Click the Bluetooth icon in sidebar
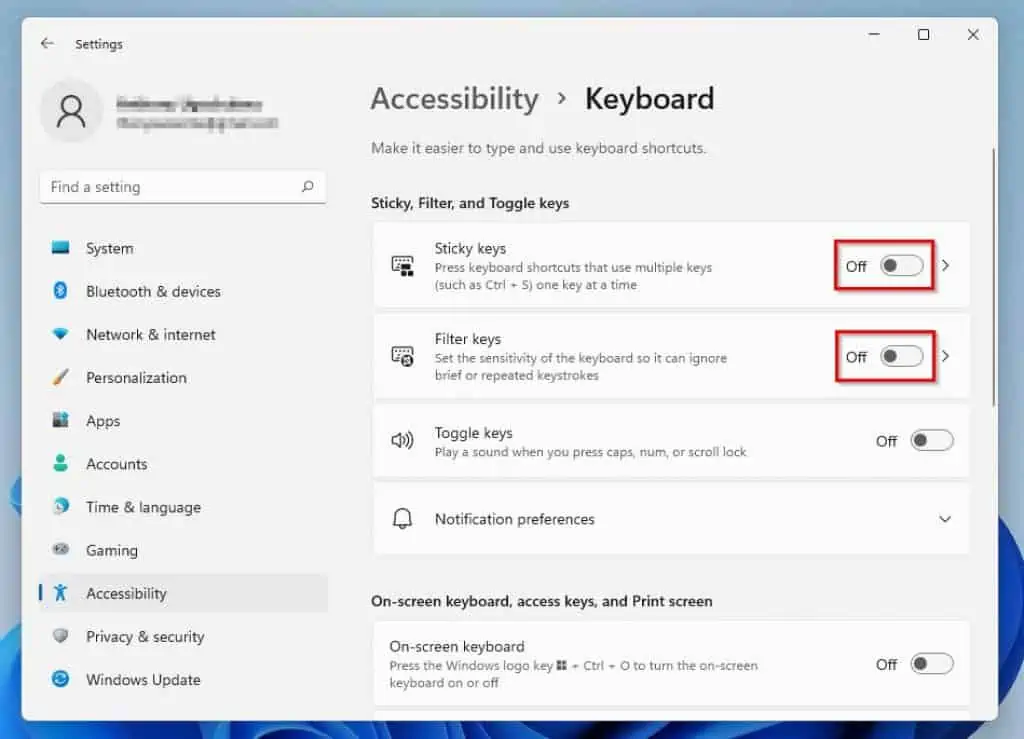The image size is (1024, 739). pos(60,291)
